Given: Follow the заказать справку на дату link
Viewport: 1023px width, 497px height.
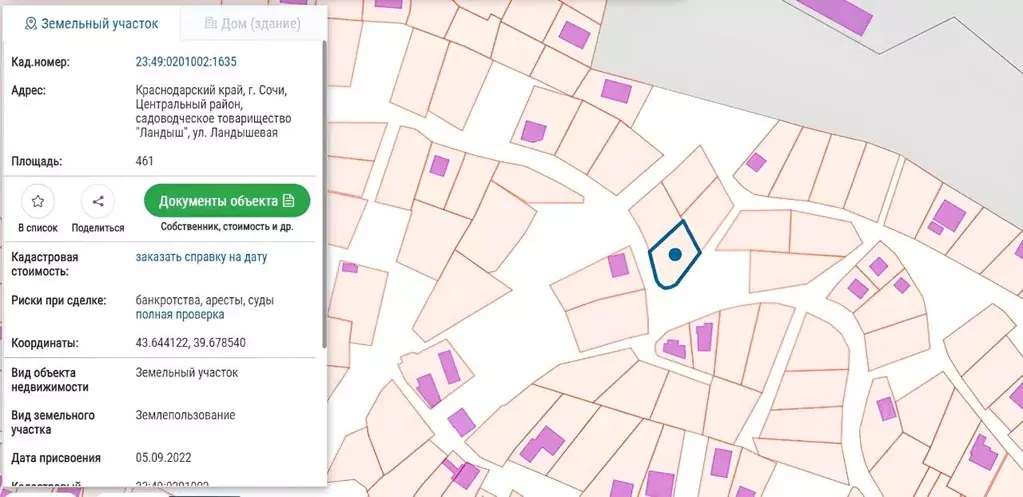Looking at the screenshot, I should pos(202,257).
